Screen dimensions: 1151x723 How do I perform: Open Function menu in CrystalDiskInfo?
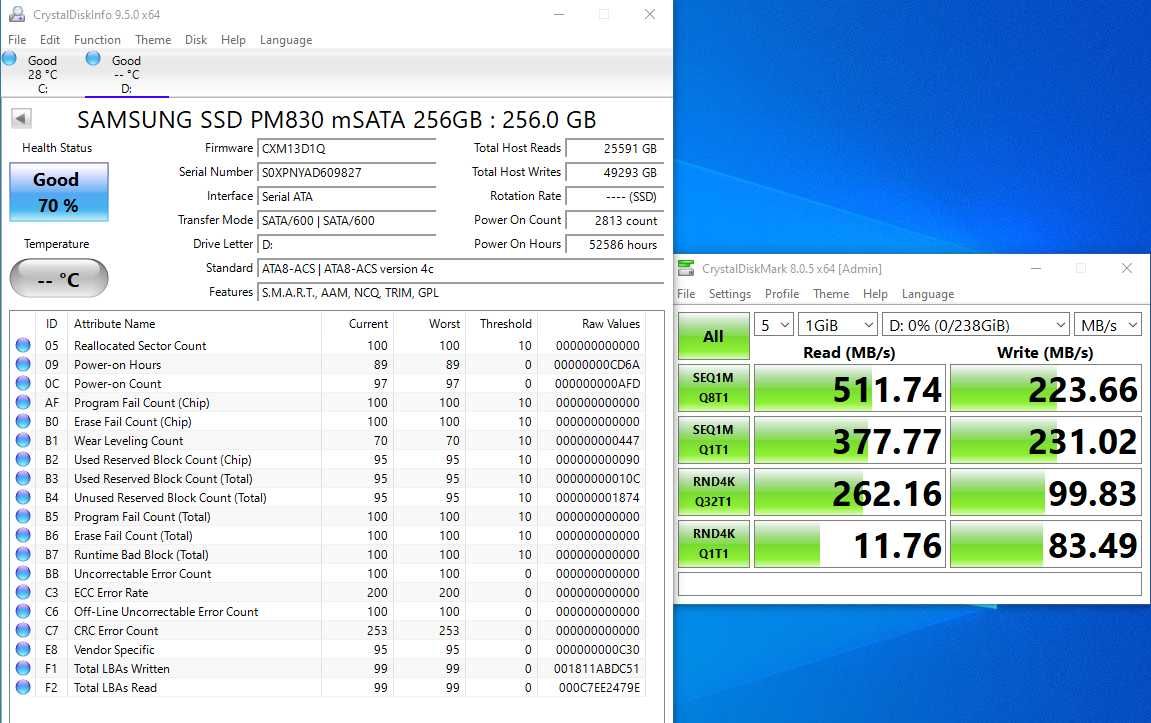point(97,40)
